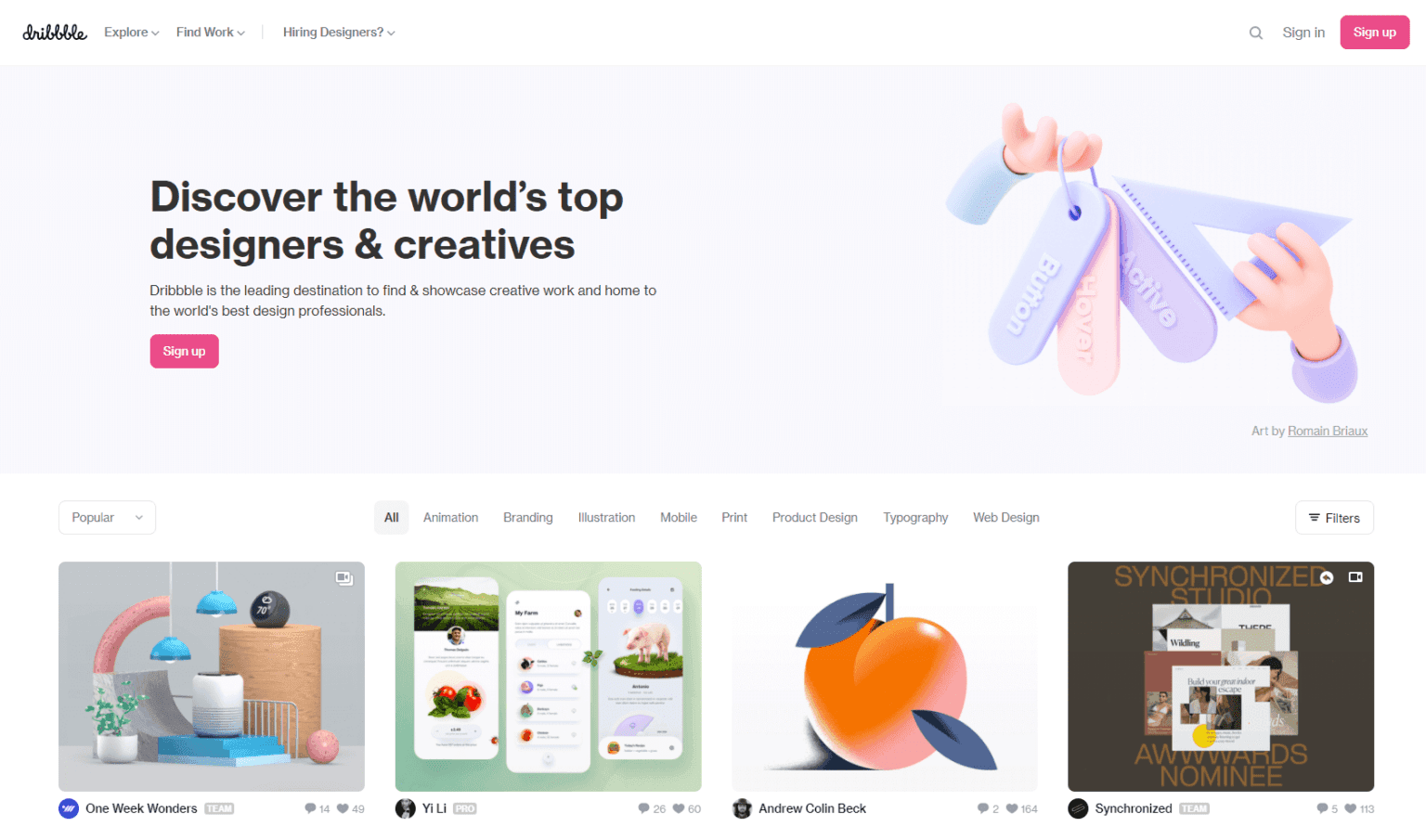Viewport: 1426px width, 840px height.
Task: Expand the Find Work menu
Action: pos(211,32)
